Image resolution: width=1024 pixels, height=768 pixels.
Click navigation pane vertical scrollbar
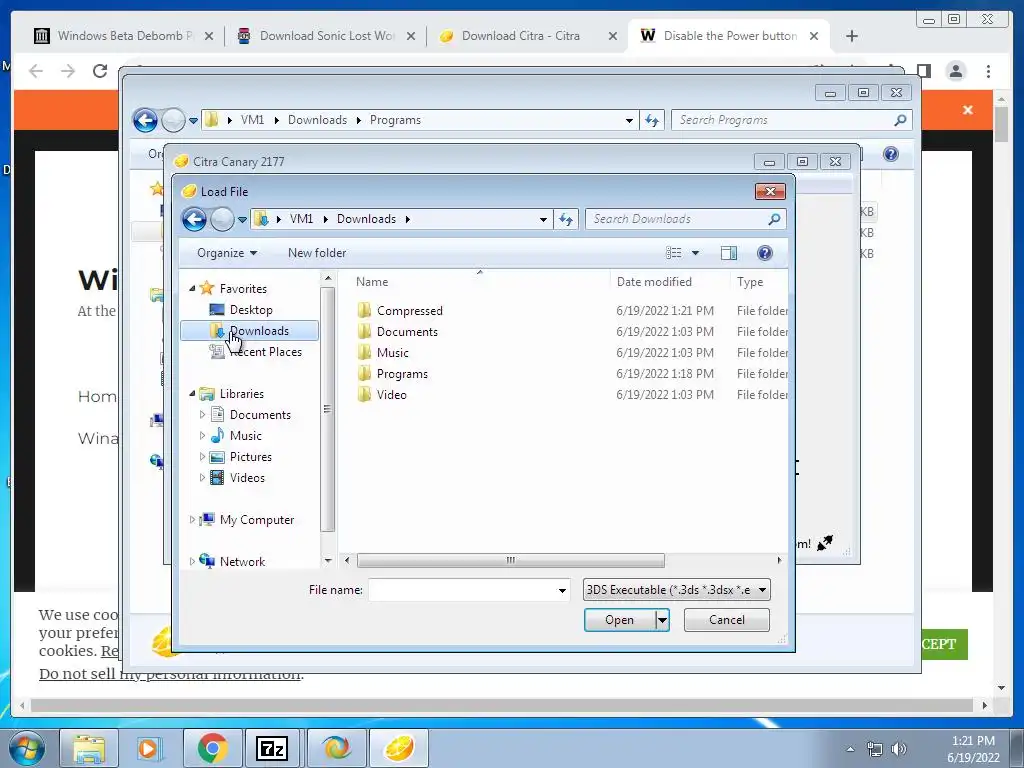[328, 409]
